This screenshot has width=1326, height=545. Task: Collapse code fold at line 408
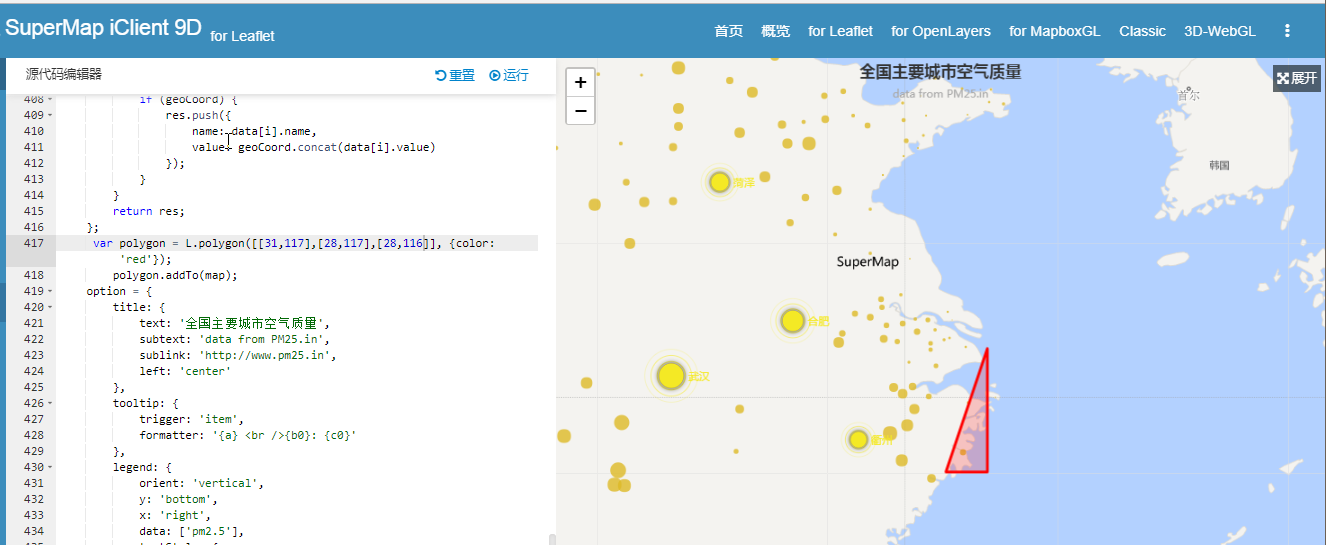point(50,99)
